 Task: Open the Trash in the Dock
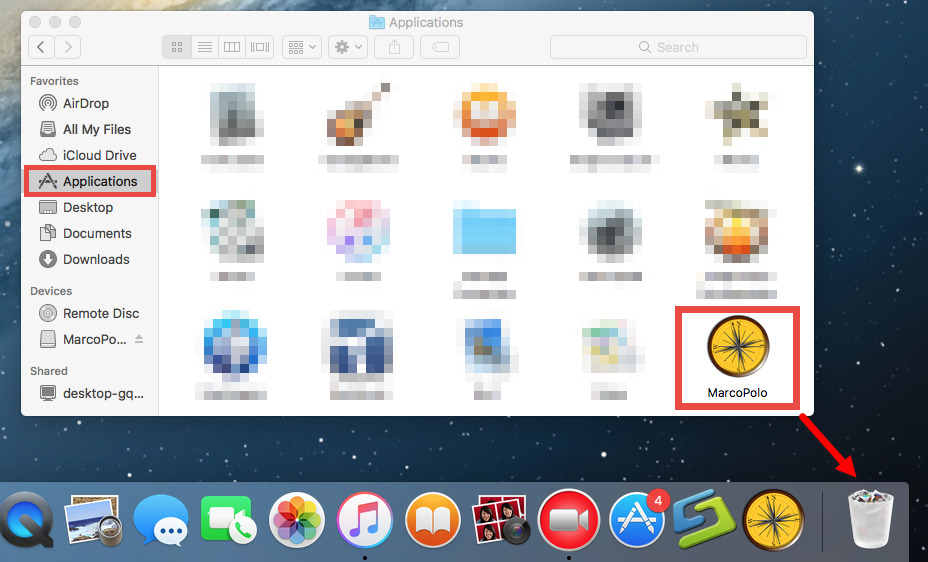click(871, 518)
